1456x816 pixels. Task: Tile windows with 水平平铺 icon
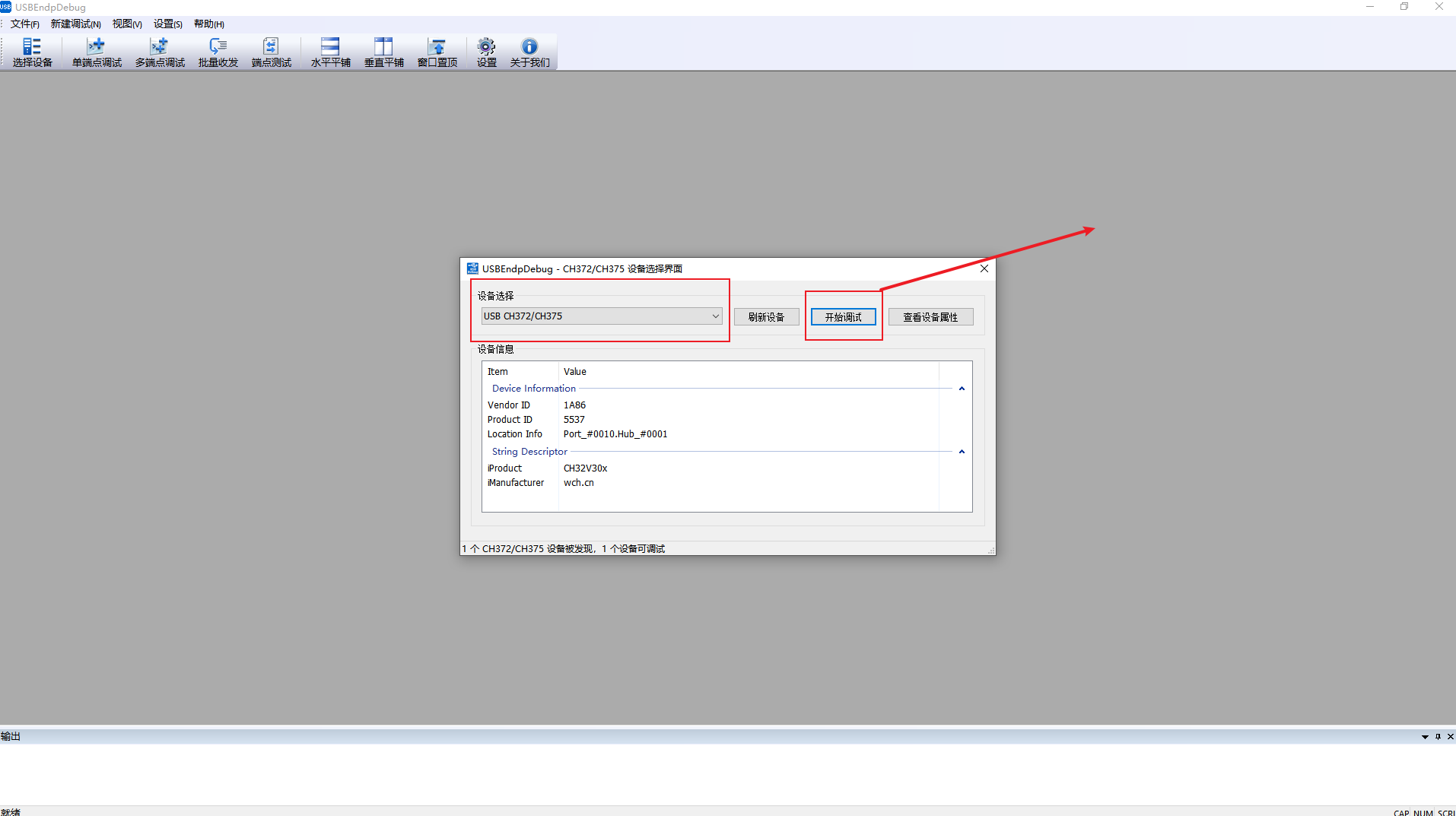coord(330,52)
